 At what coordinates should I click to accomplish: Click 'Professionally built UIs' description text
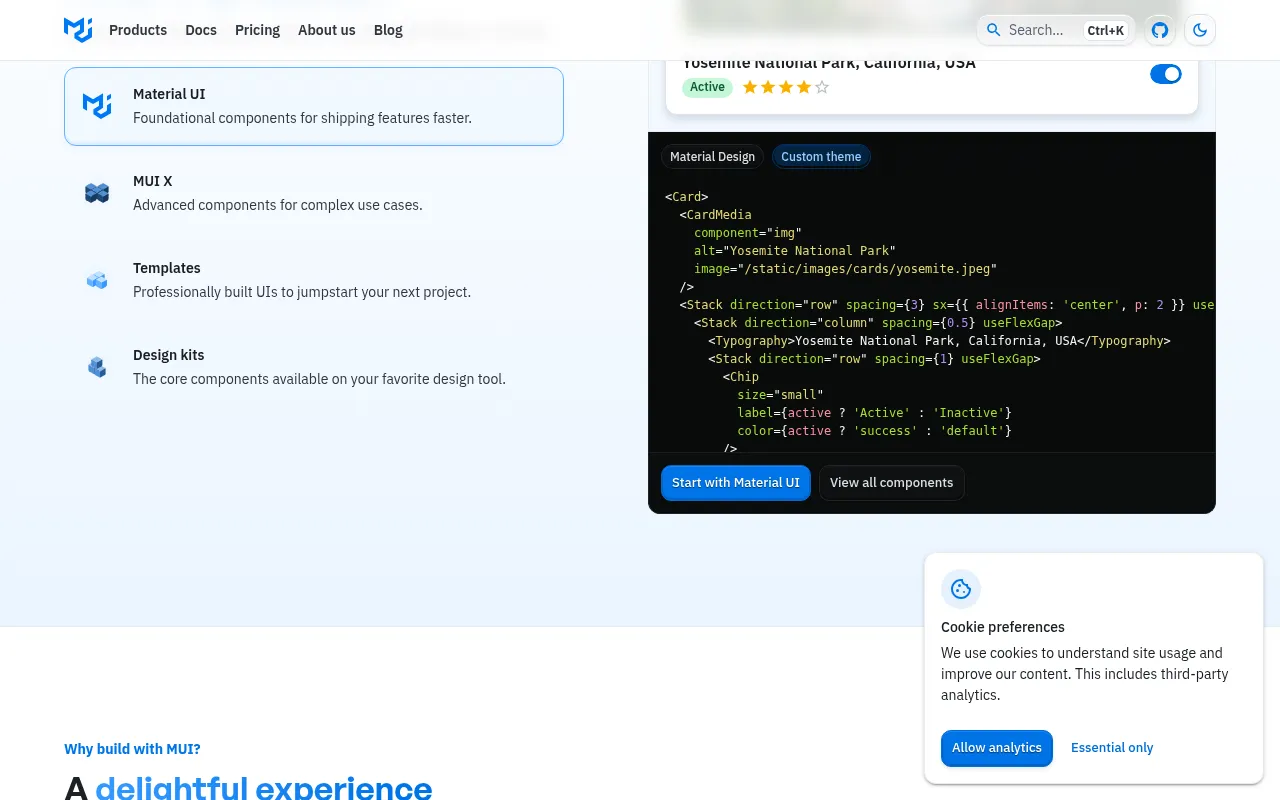coord(302,292)
